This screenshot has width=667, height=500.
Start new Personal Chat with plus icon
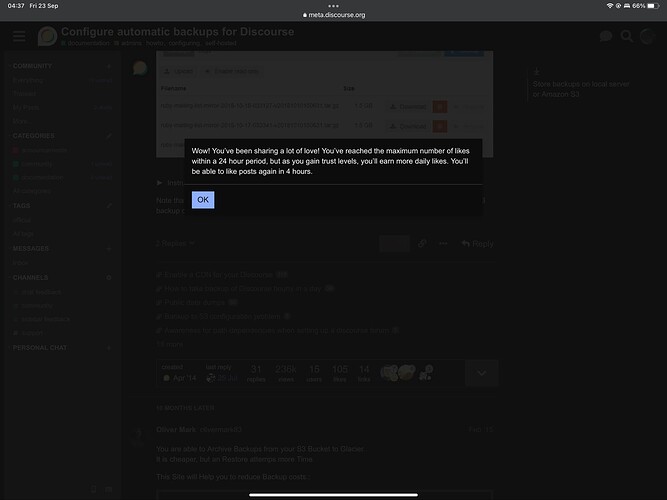(x=109, y=348)
